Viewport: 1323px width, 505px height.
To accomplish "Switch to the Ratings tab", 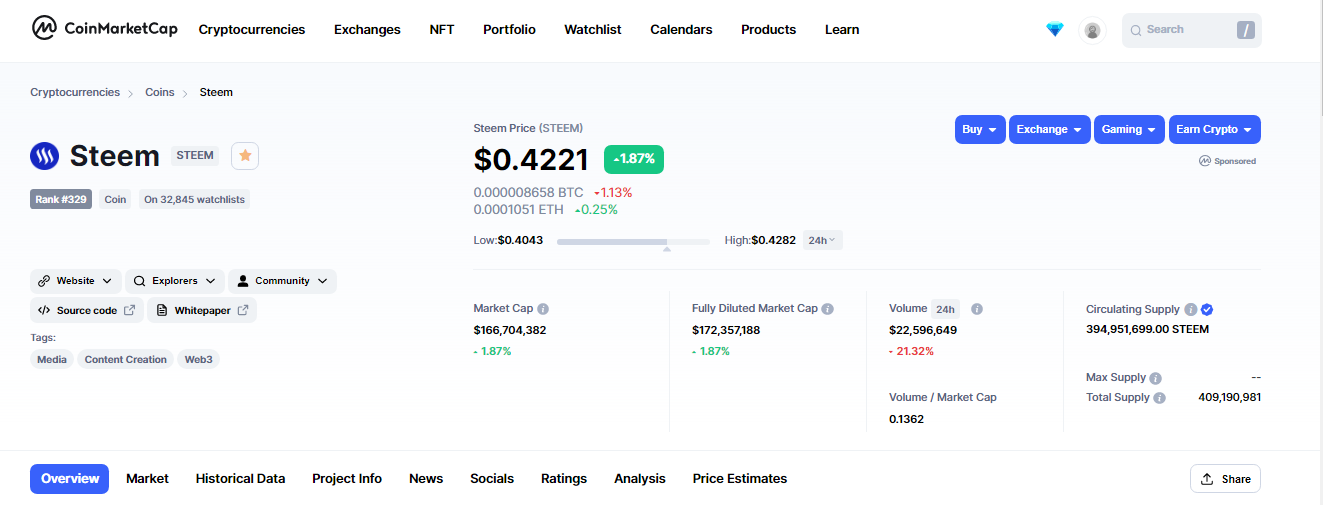I will coord(564,479).
